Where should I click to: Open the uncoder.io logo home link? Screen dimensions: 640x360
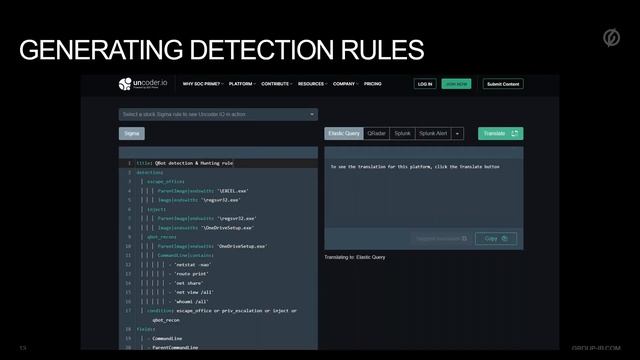(x=143, y=84)
